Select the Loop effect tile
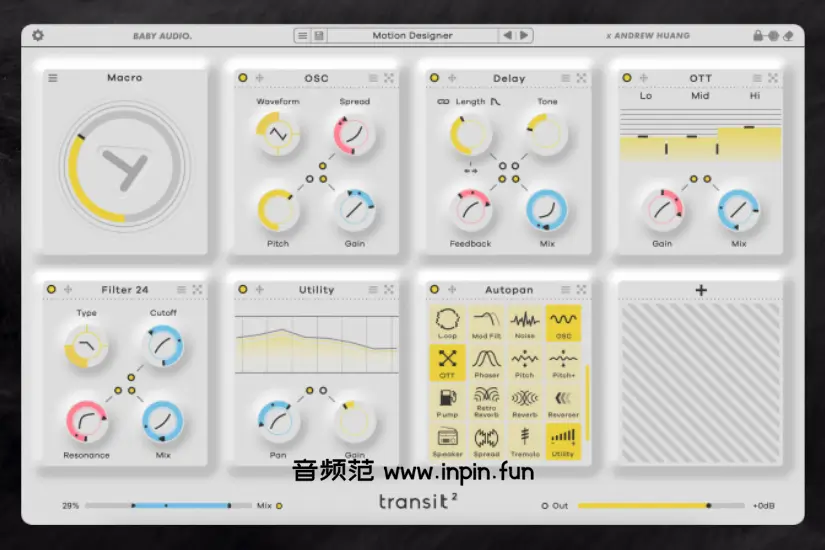 (x=447, y=323)
